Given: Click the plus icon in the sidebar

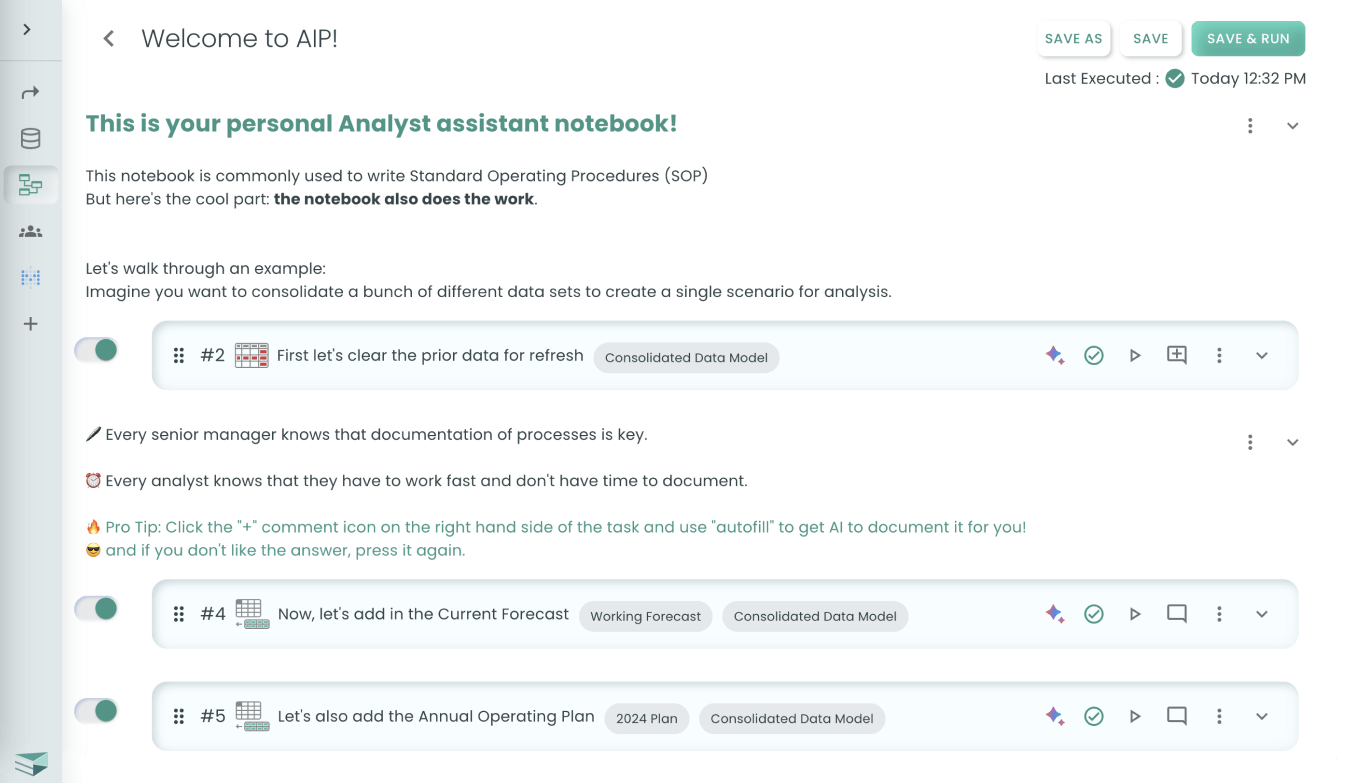Looking at the screenshot, I should pos(30,323).
